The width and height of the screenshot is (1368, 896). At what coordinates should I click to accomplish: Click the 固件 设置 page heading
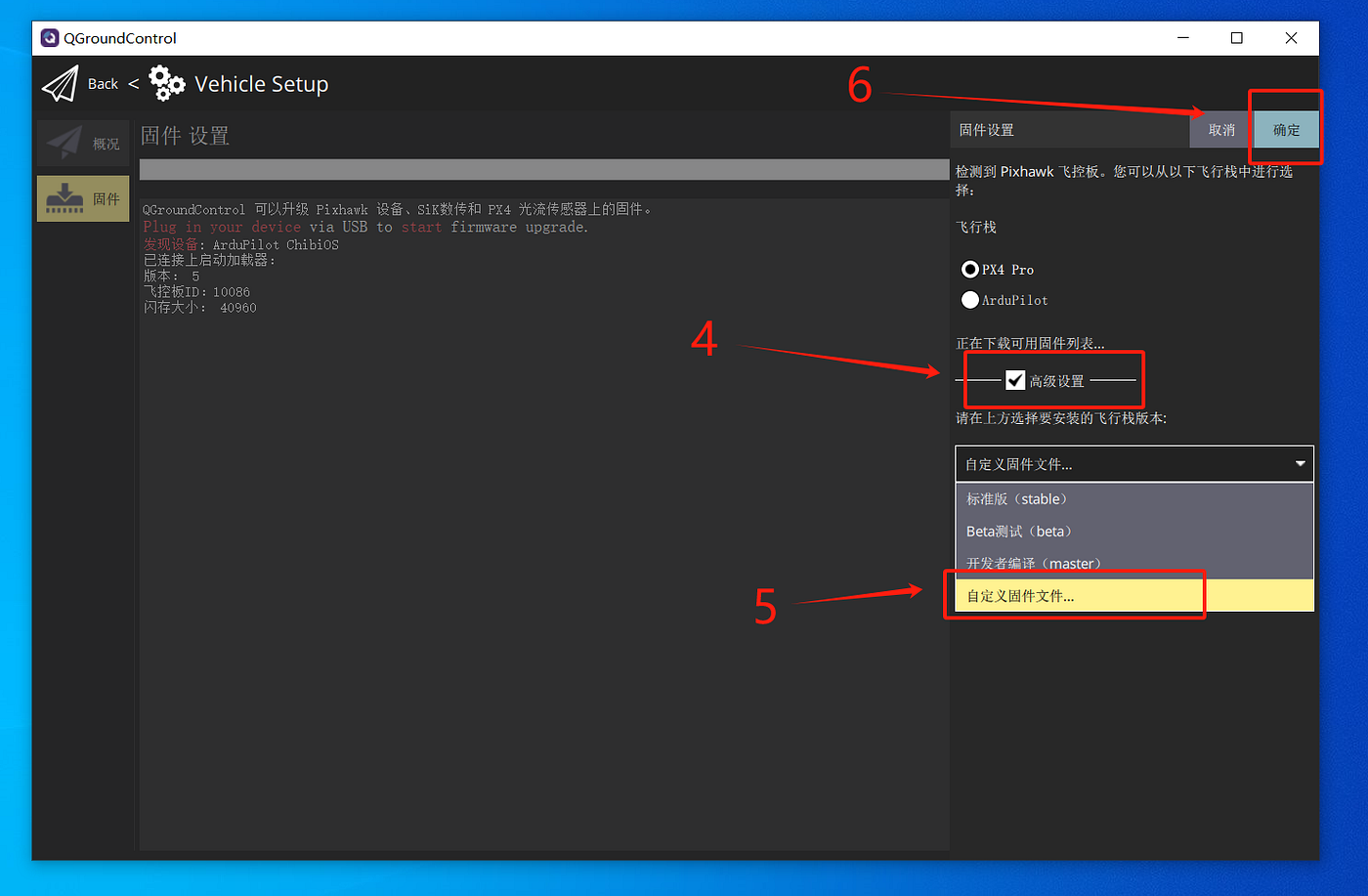185,136
